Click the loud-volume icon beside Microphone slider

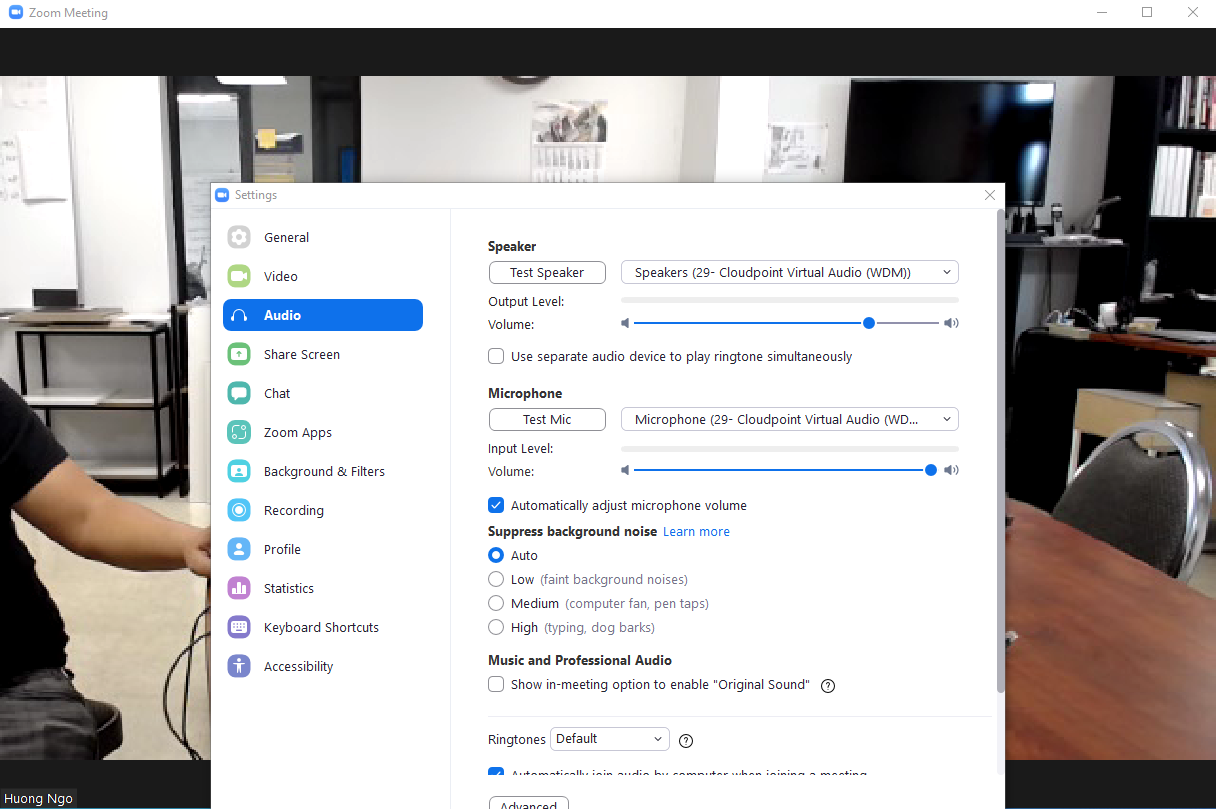pyautogui.click(x=952, y=470)
